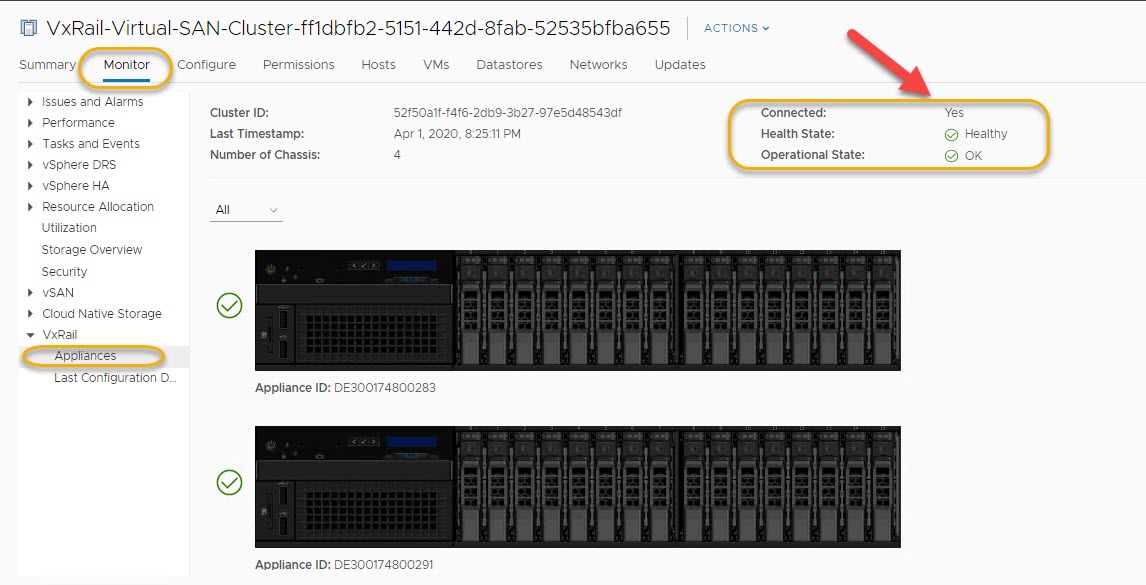Image resolution: width=1146 pixels, height=585 pixels.
Task: Click the status check icon for appliance DE300174800283
Action: (x=229, y=305)
